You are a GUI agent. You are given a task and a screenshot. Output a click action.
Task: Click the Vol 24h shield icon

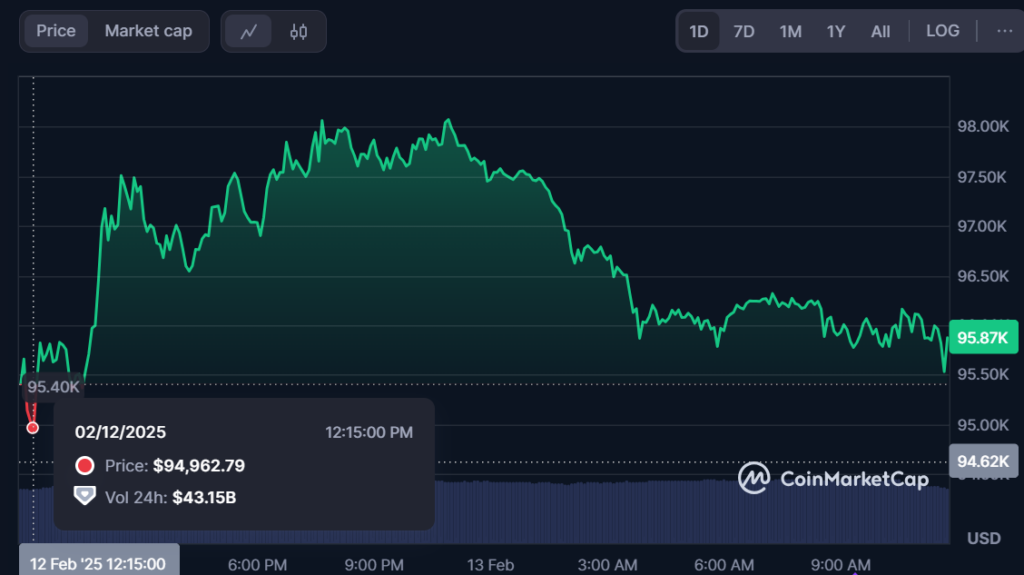(x=85, y=496)
